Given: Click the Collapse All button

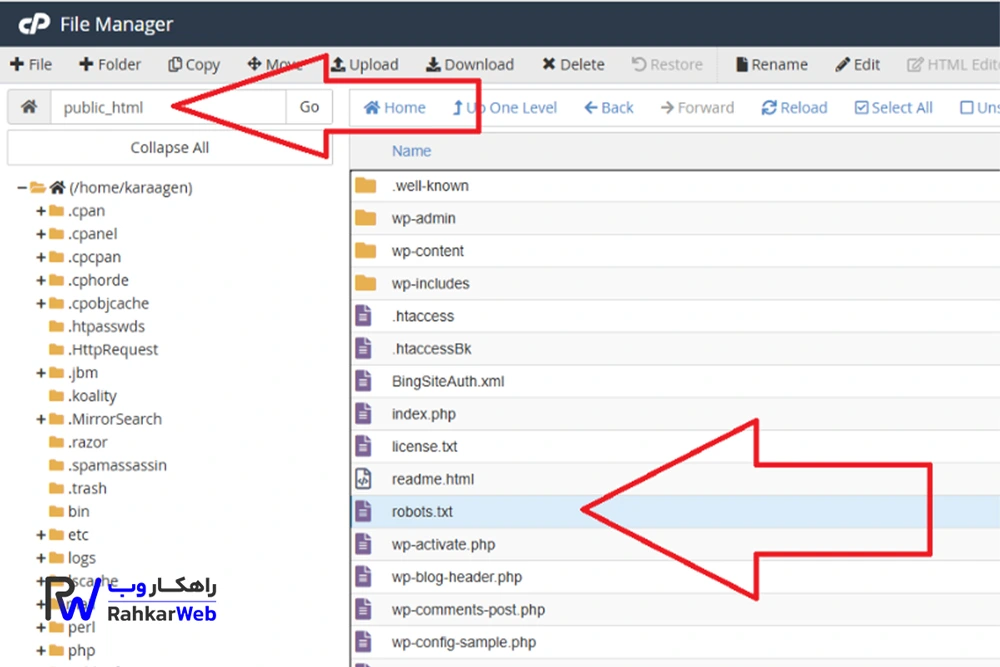Looking at the screenshot, I should point(170,147).
